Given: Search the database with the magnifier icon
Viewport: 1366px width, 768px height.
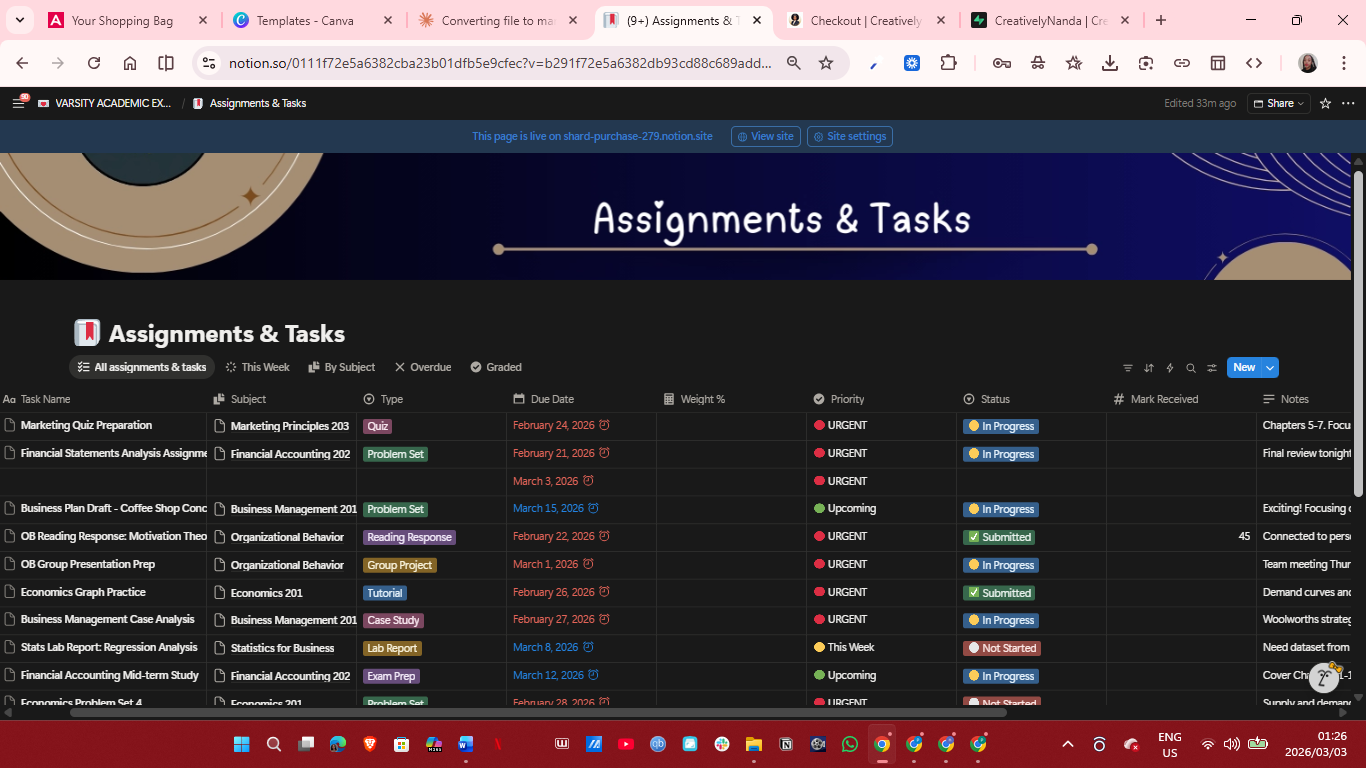Looking at the screenshot, I should click(1191, 367).
